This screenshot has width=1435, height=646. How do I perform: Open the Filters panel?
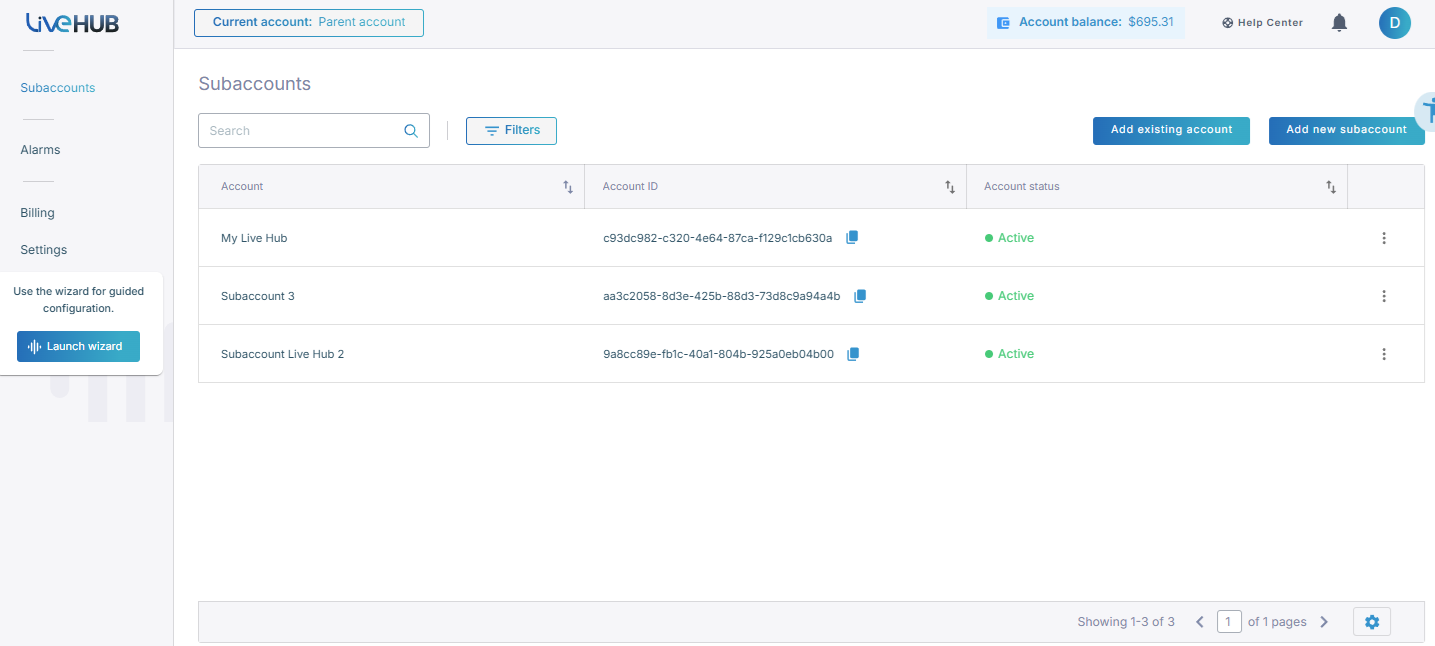tap(511, 131)
